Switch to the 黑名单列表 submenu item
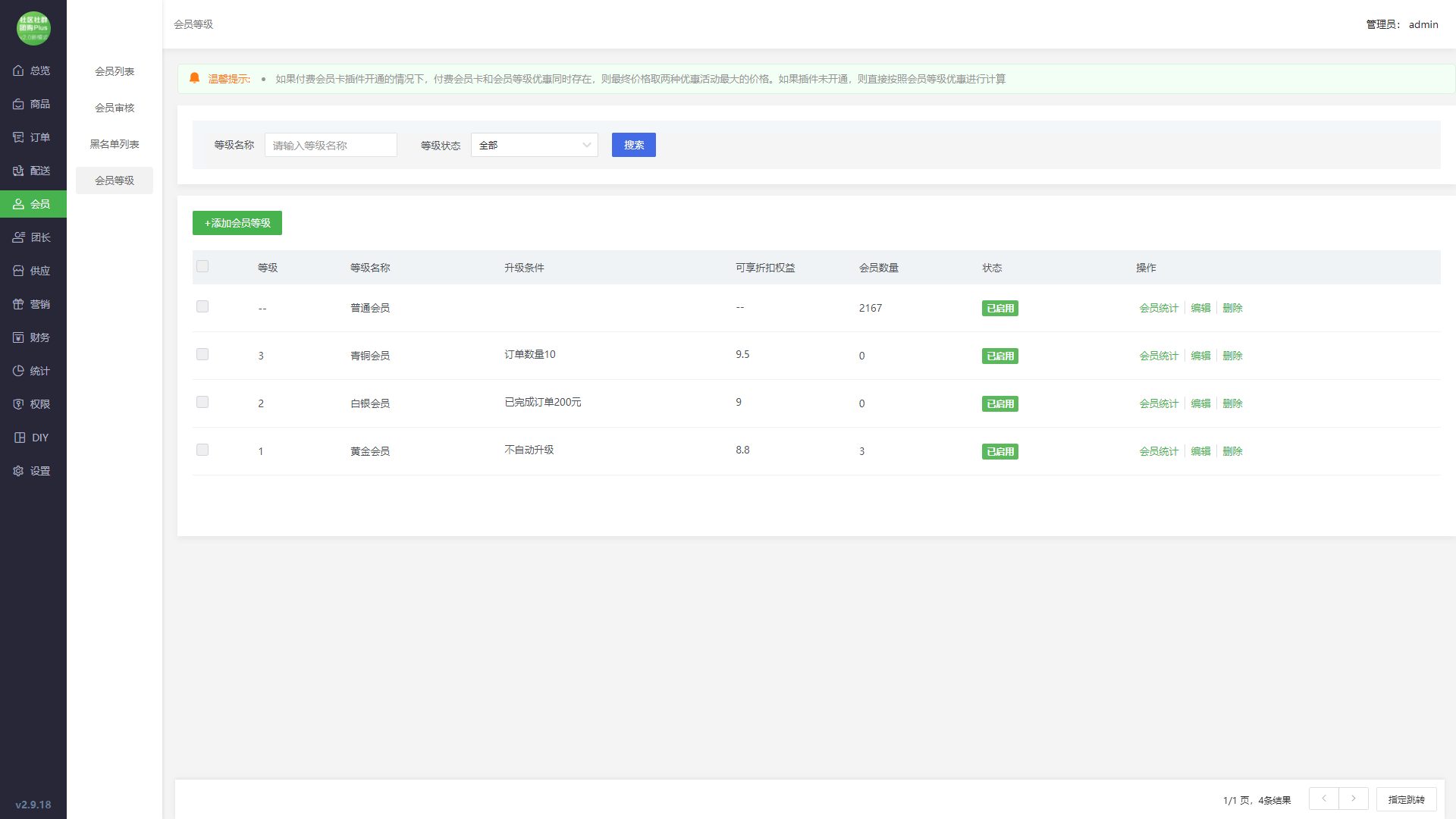The height and width of the screenshot is (819, 1456). (x=115, y=144)
